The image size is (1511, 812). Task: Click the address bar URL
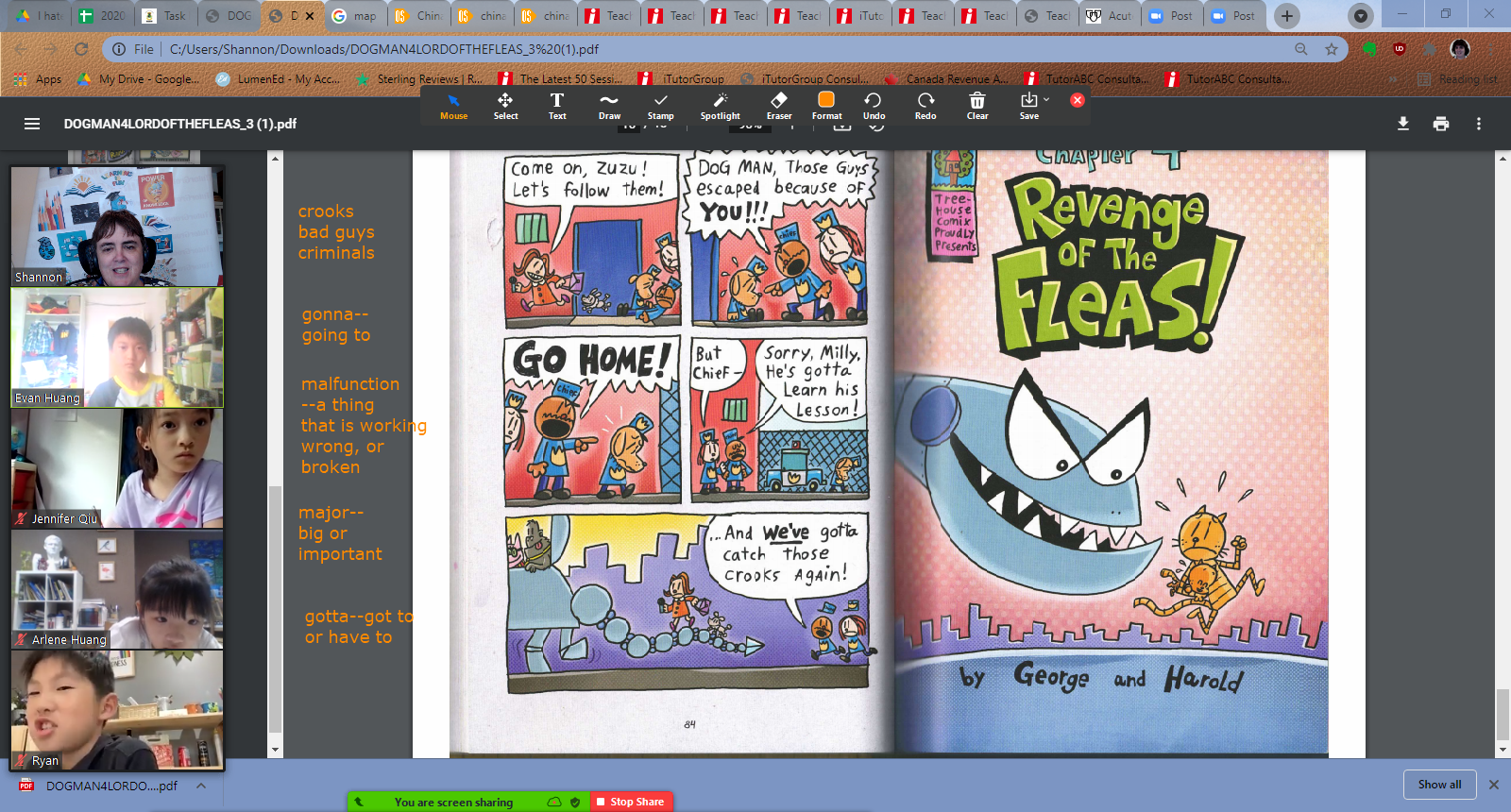point(384,49)
